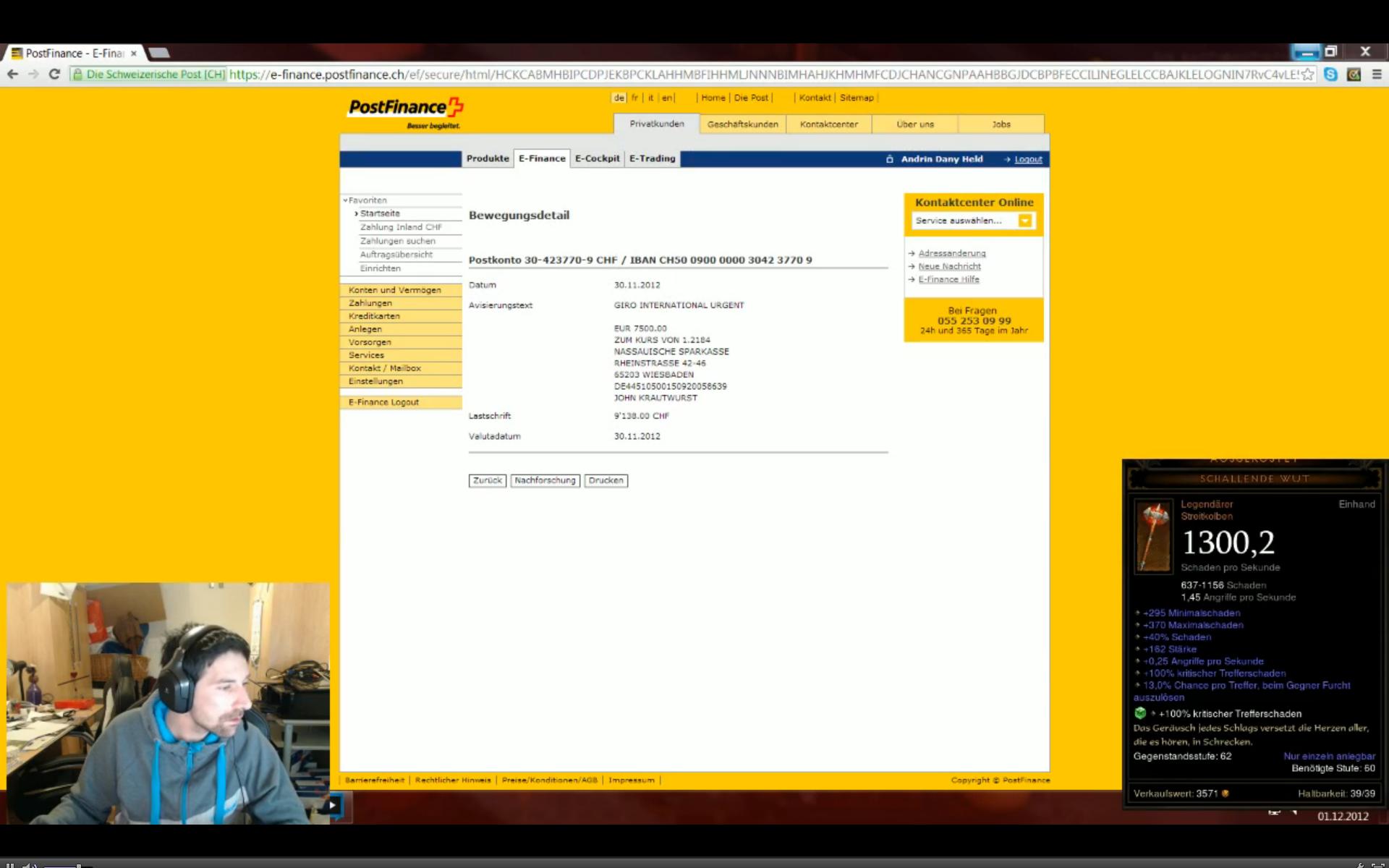Click the Zurück button
1389x868 pixels.
pyautogui.click(x=488, y=480)
